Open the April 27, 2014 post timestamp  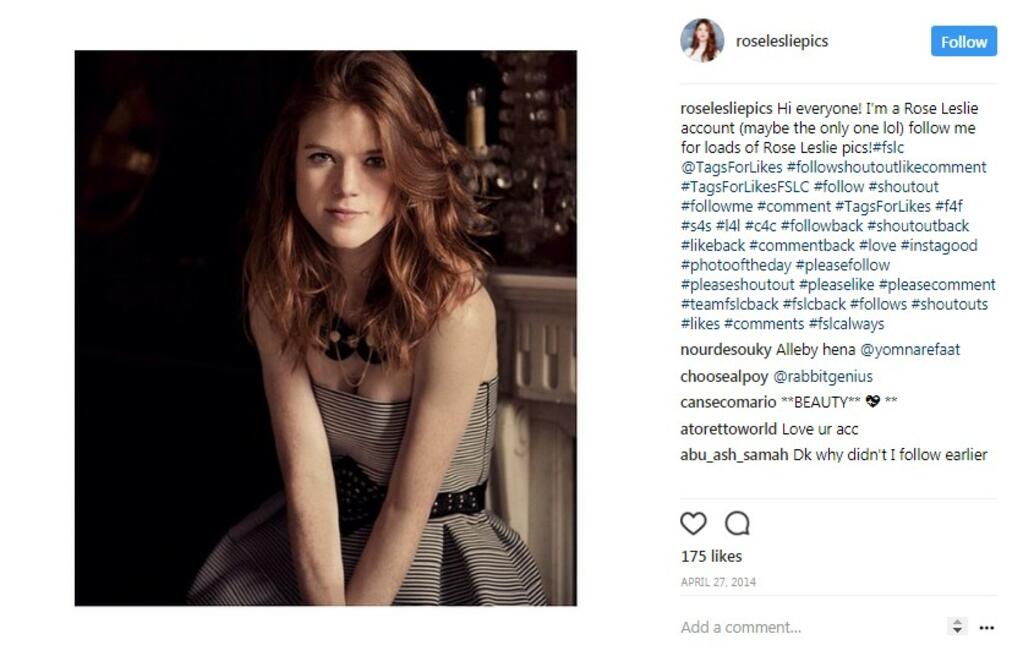tap(718, 582)
